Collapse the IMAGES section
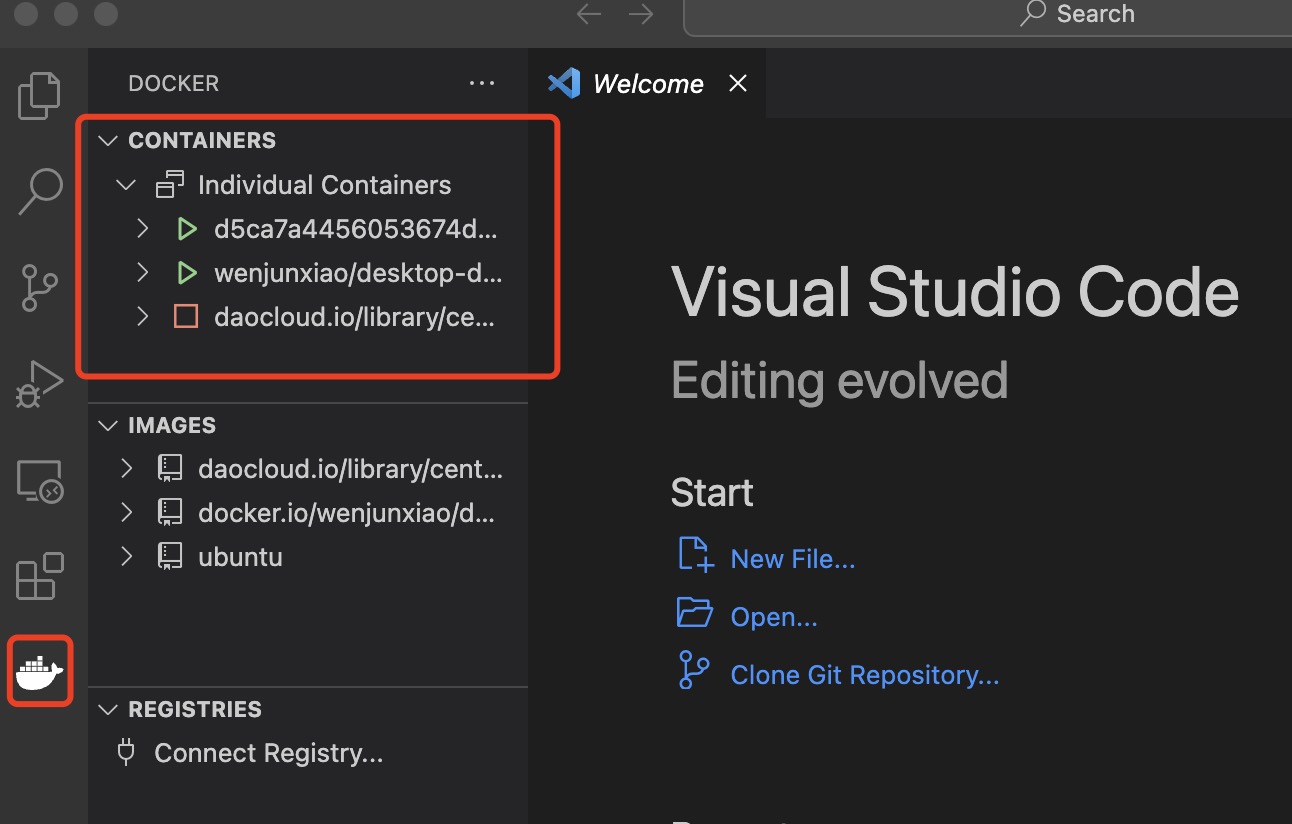The width and height of the screenshot is (1292, 824). pos(108,426)
